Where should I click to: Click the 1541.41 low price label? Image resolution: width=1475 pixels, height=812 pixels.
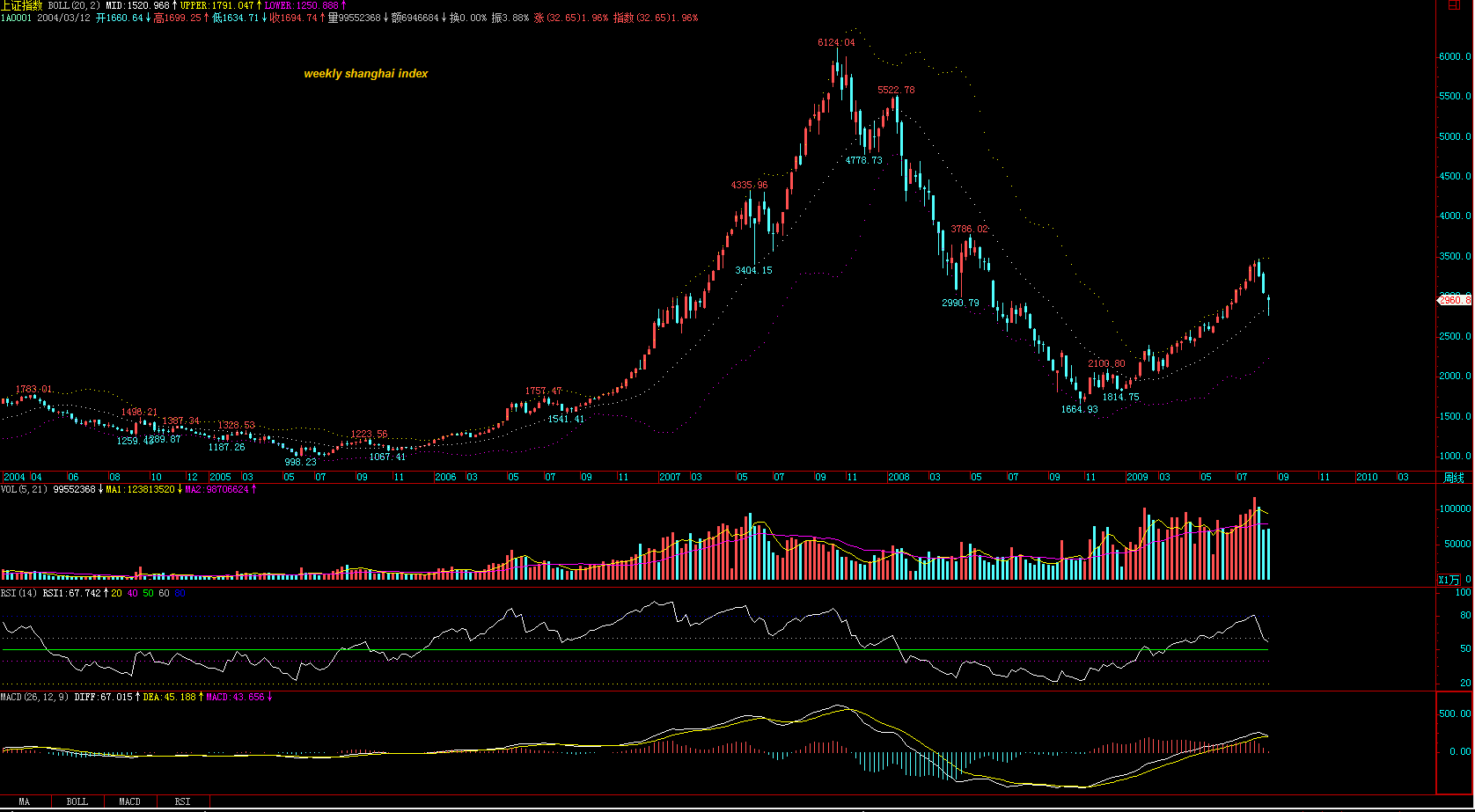pyautogui.click(x=566, y=419)
